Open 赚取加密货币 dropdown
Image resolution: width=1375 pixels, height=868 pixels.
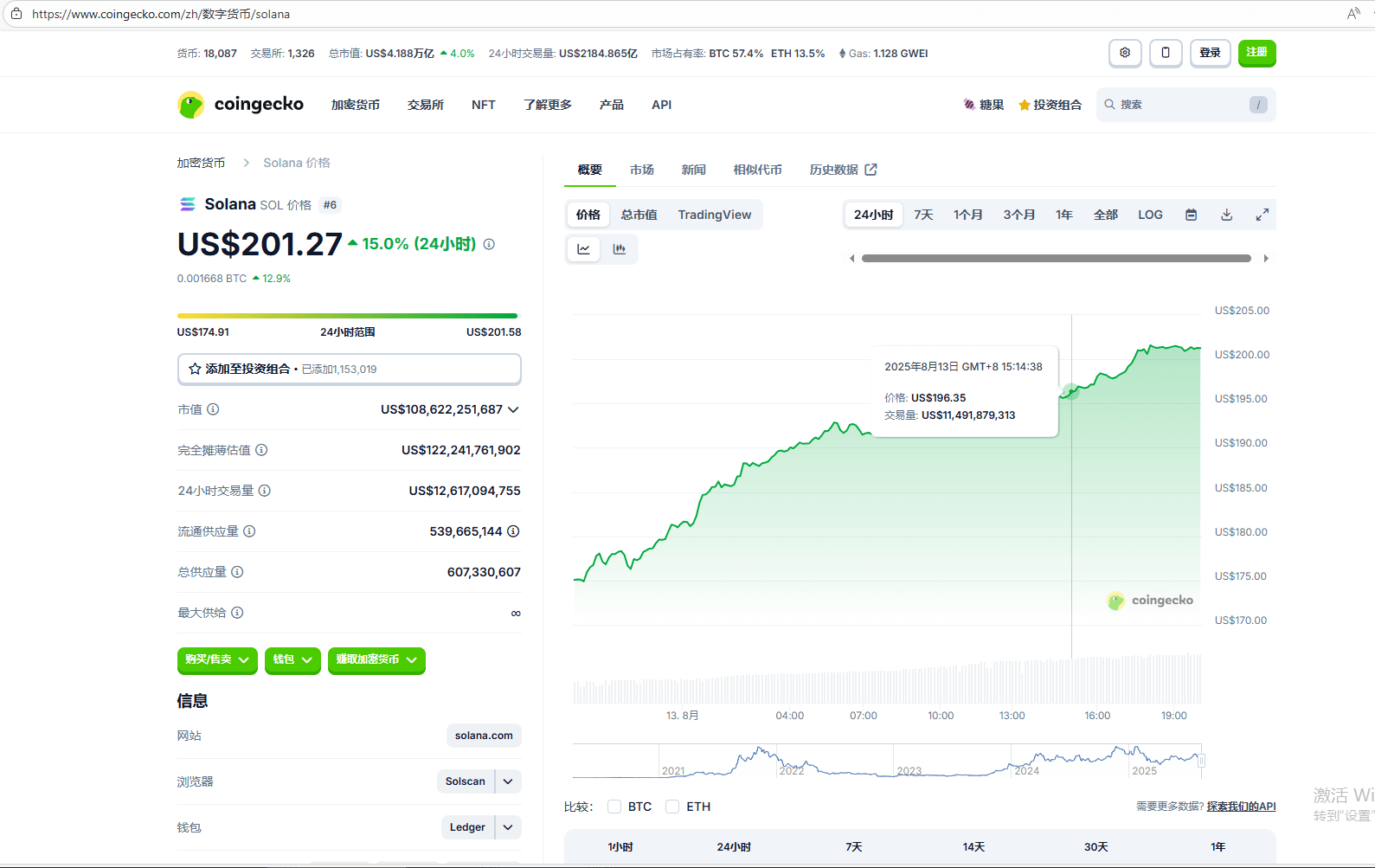pyautogui.click(x=376, y=660)
